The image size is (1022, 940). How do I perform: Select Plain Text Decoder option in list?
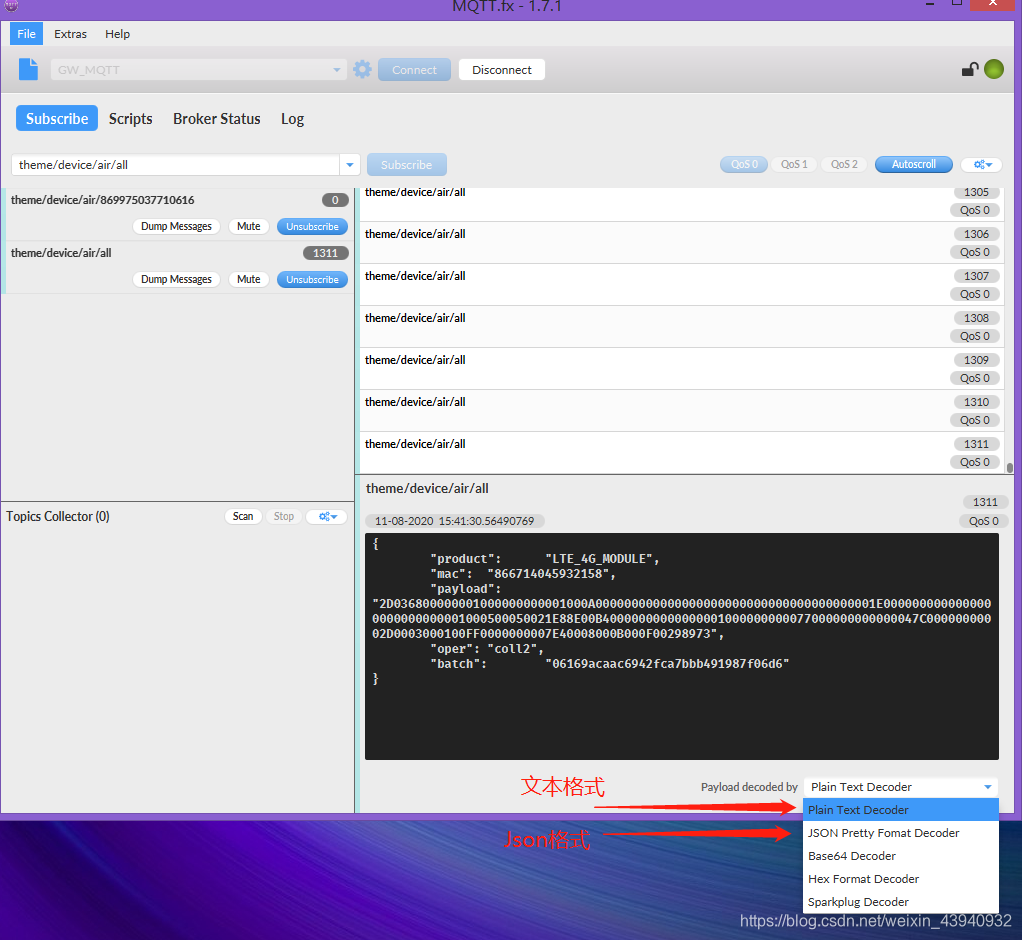click(901, 810)
